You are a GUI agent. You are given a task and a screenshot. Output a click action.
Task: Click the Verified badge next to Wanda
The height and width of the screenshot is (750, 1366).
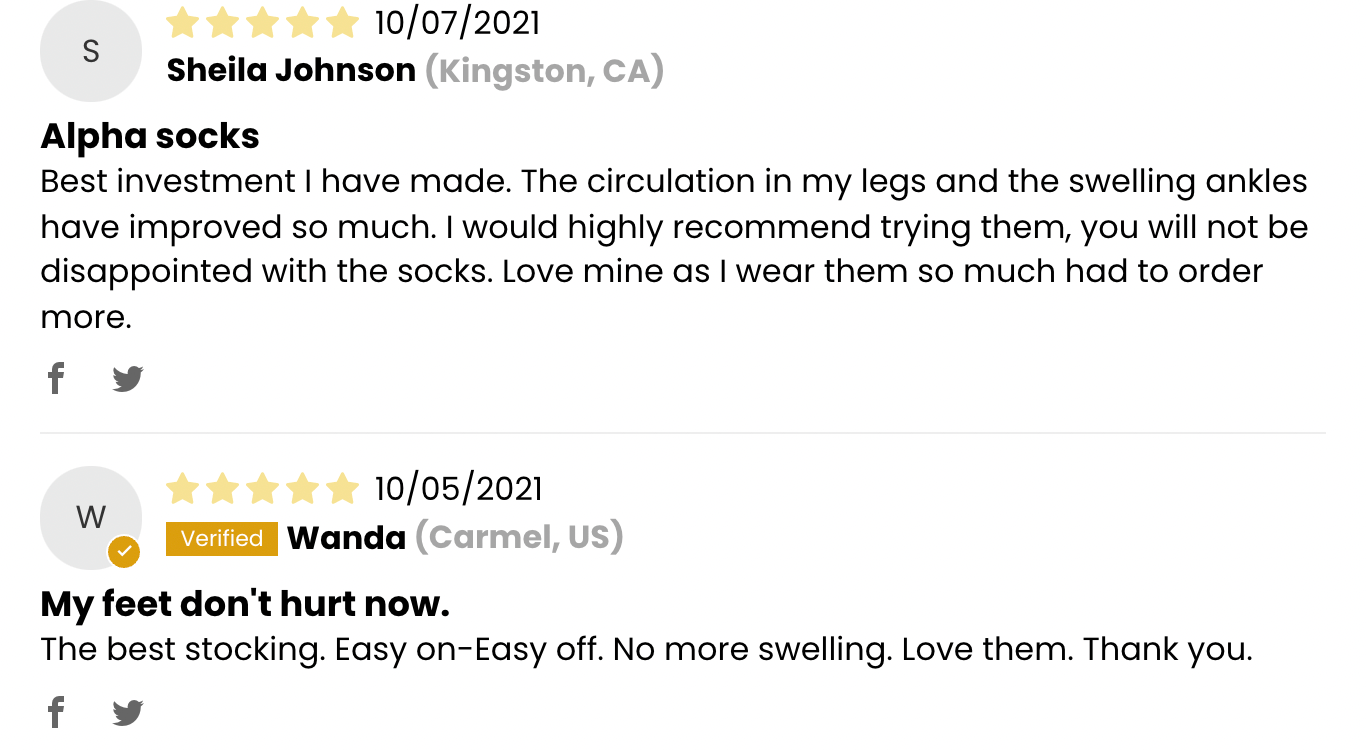click(221, 539)
